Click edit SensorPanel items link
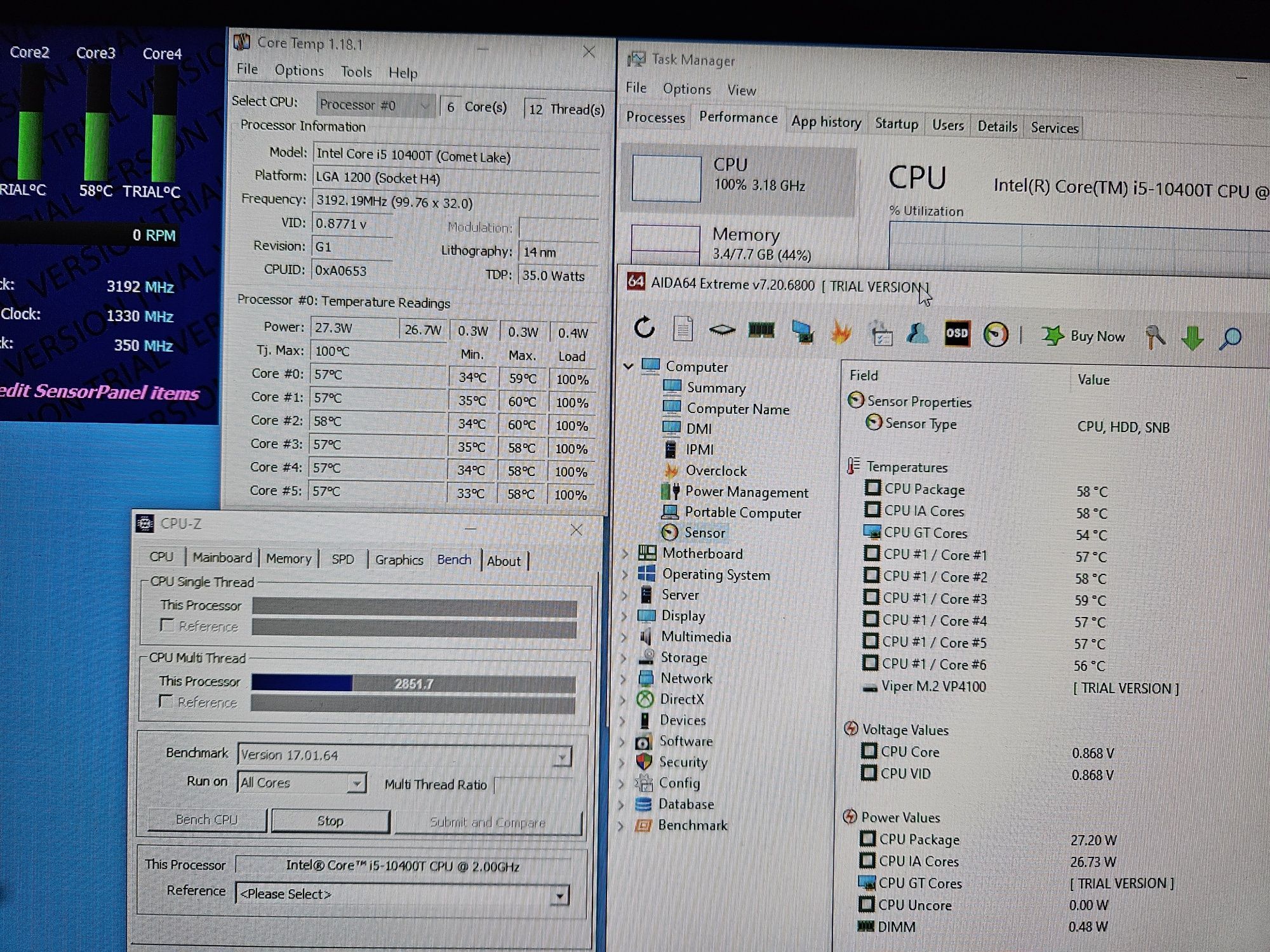This screenshot has height=952, width=1270. [100, 392]
